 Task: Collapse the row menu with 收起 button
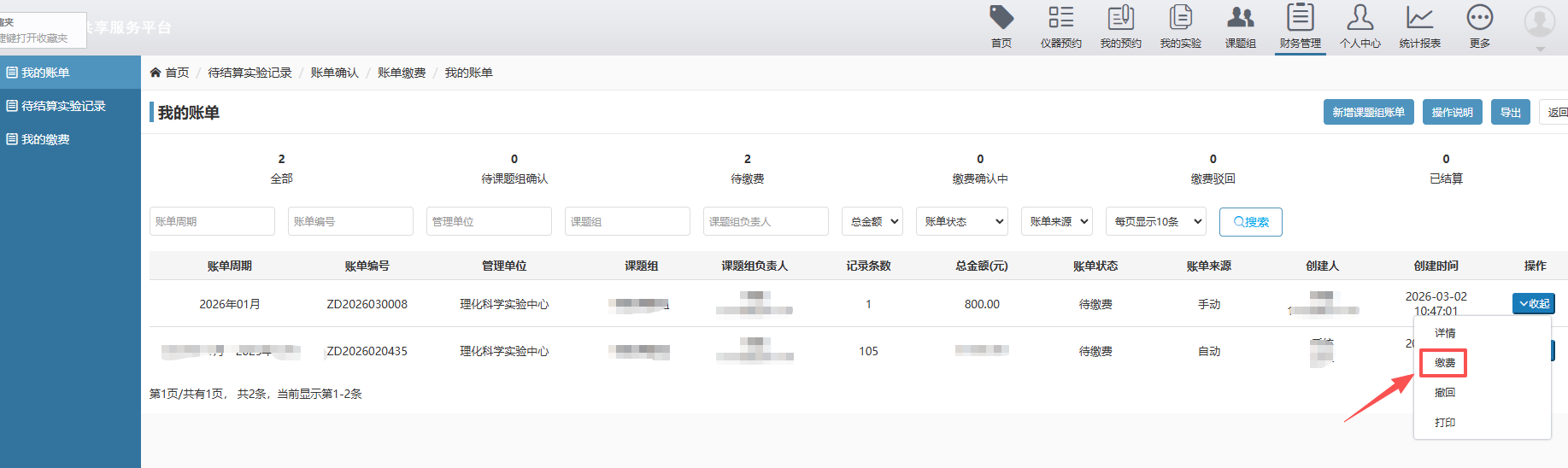1534,304
